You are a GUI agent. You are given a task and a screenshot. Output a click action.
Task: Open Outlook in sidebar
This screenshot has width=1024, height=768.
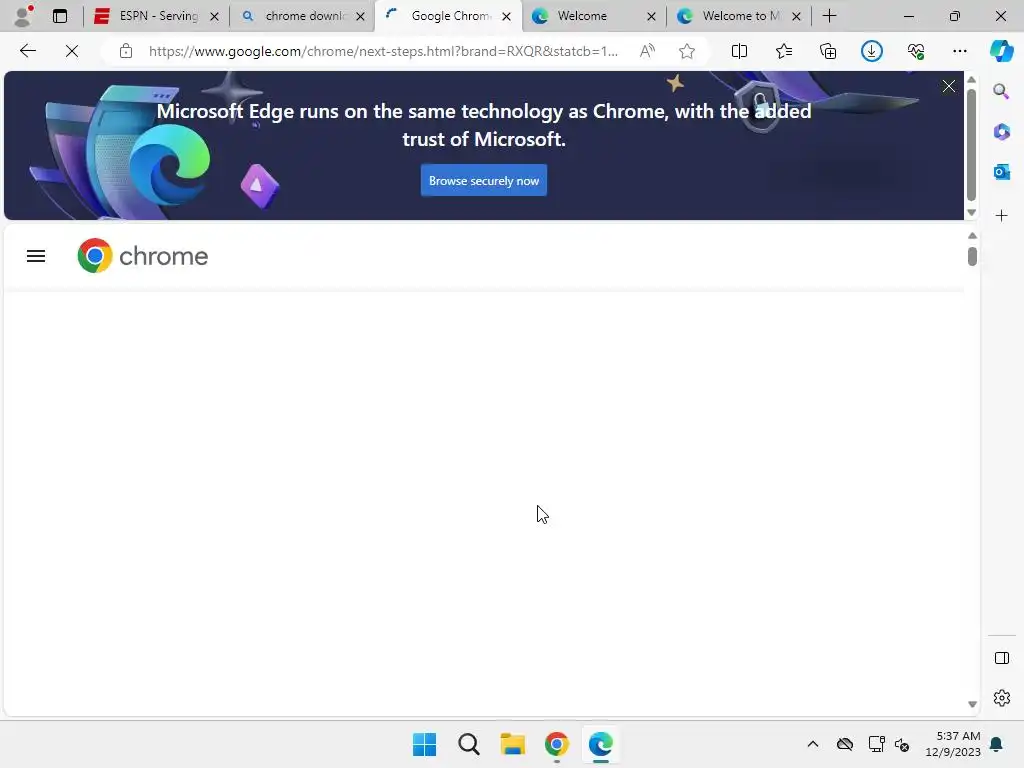point(1001,172)
